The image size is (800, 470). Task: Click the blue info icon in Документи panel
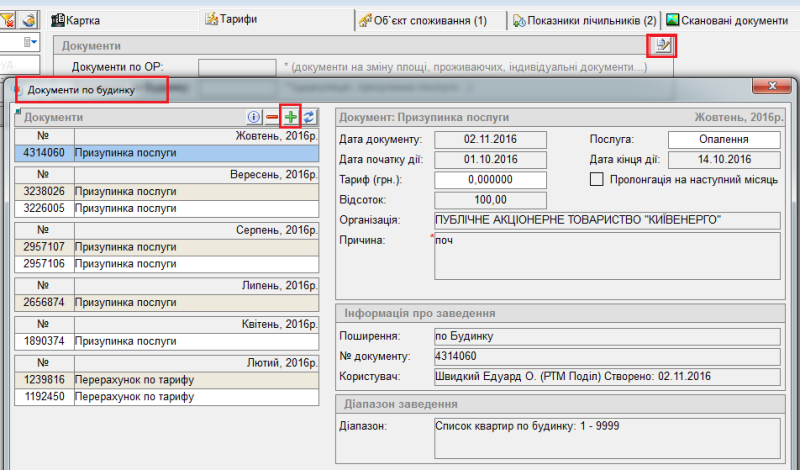254,117
